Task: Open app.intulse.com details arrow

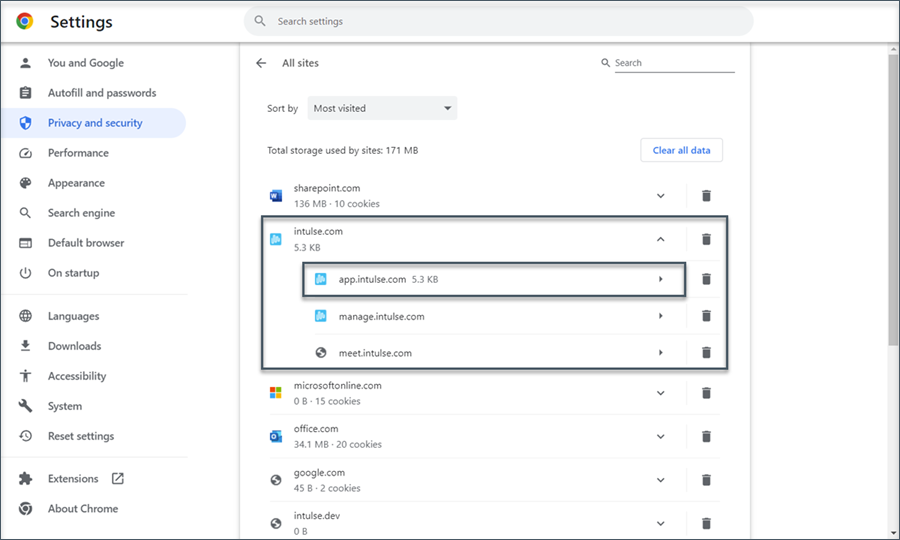Action: pyautogui.click(x=661, y=279)
